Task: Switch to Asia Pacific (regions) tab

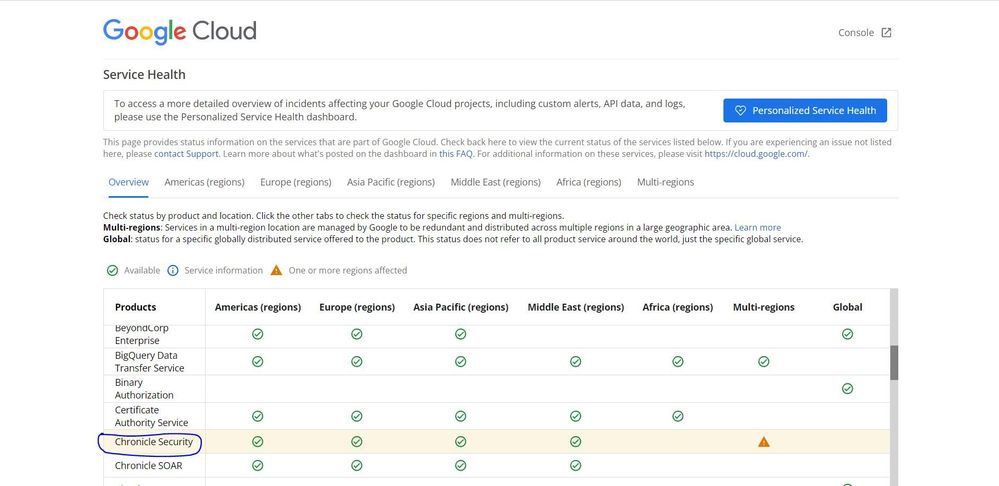Action: tap(391, 182)
